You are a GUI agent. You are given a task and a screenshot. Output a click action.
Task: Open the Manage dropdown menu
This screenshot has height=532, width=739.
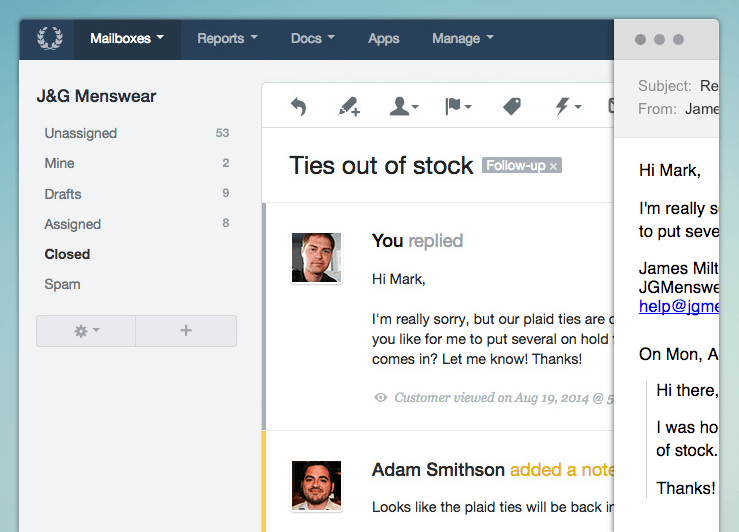(462, 39)
